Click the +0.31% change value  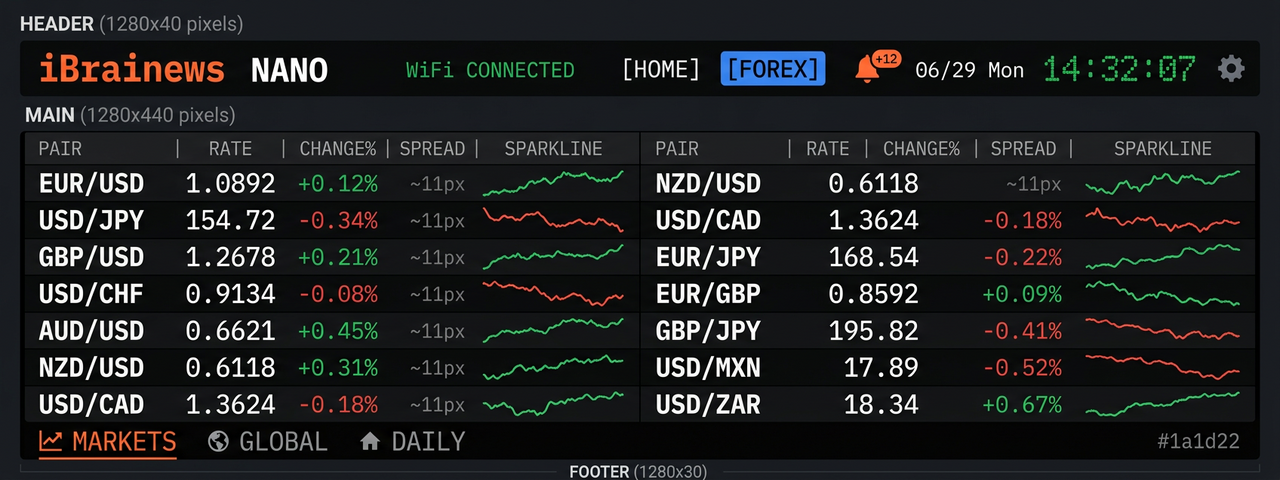tap(338, 368)
